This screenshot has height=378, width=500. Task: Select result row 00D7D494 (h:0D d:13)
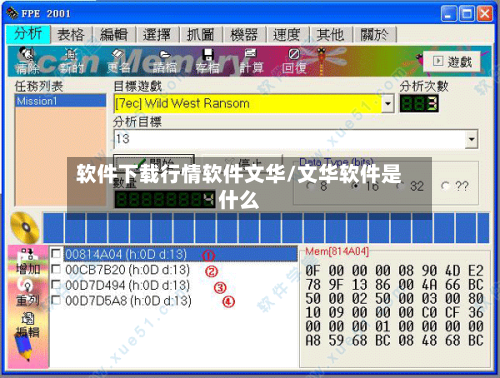click(x=128, y=285)
